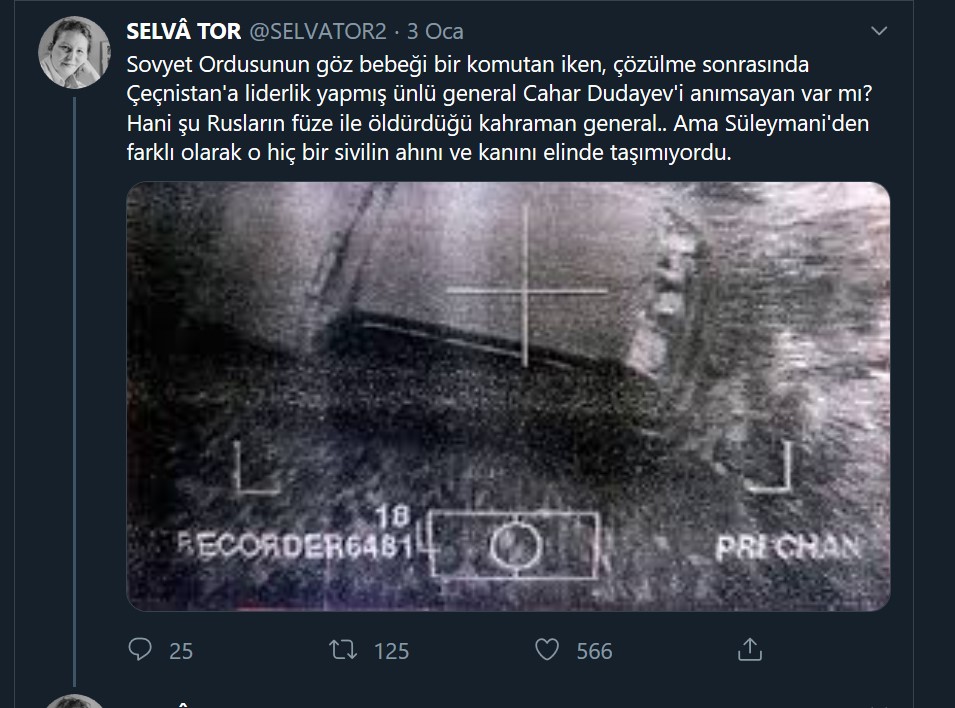The height and width of the screenshot is (708, 955).
Task: Click the RECORDER6481 text in the image
Action: tap(295, 544)
